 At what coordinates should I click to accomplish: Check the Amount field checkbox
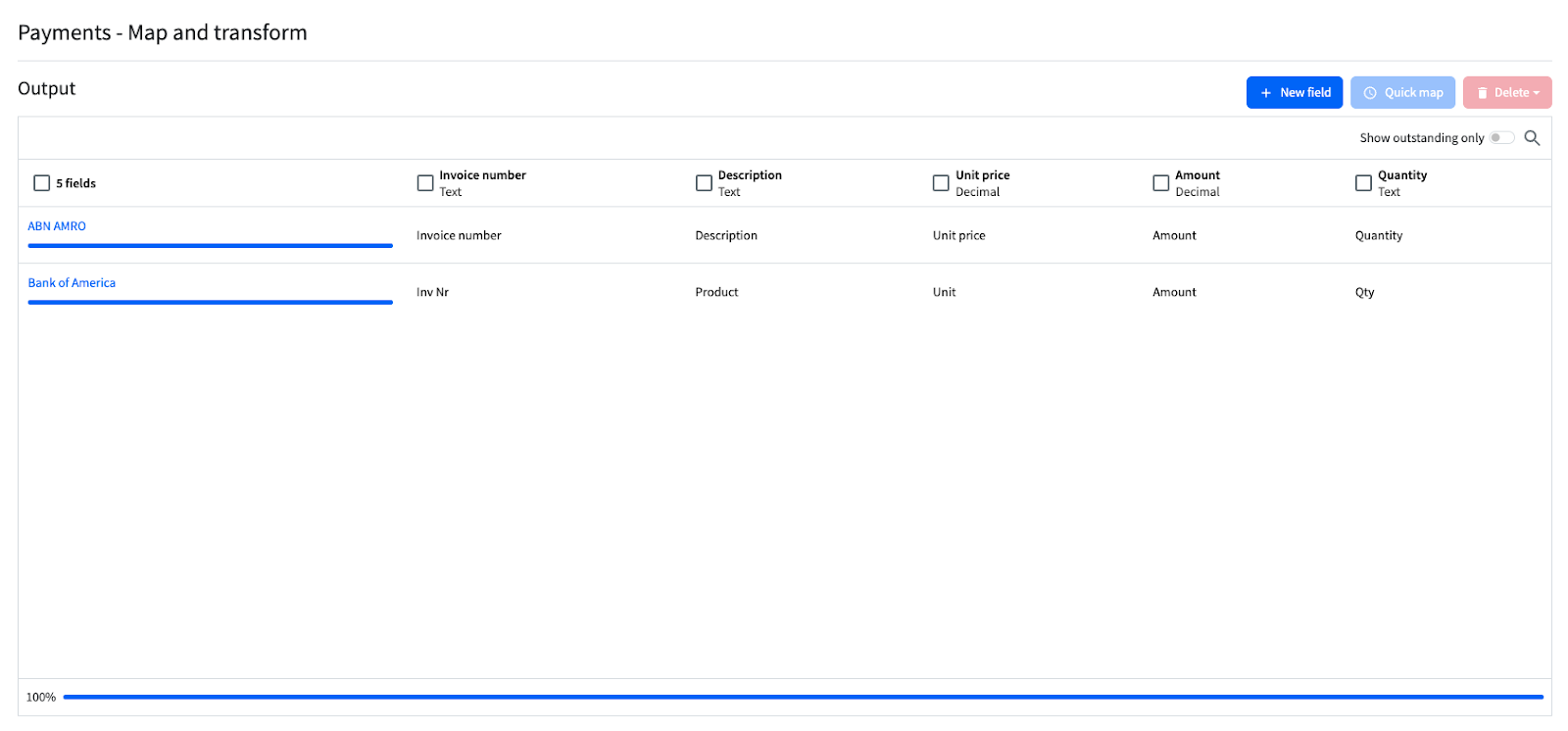point(1161,183)
